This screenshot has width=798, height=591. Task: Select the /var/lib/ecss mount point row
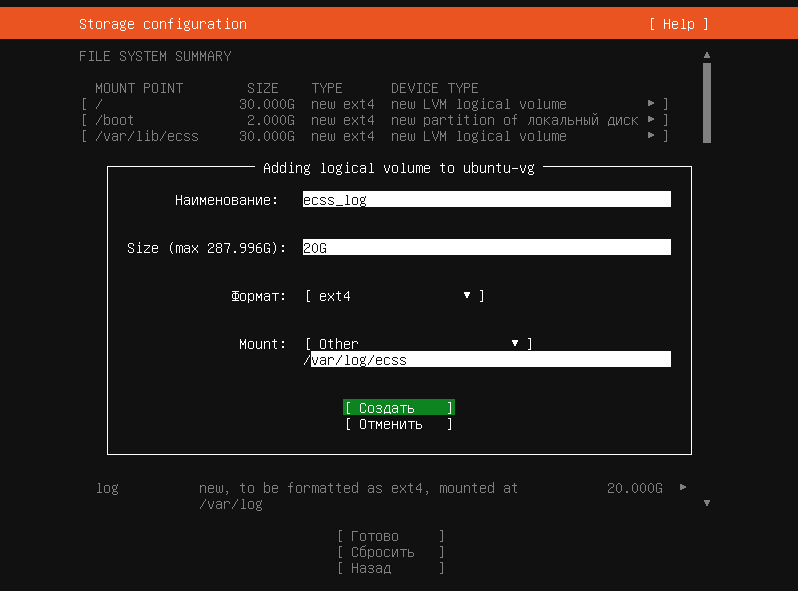375,136
